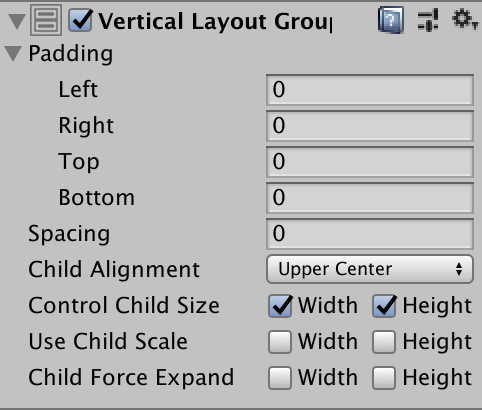The width and height of the screenshot is (482, 410).
Task: Collapse the Vertical Layout Group component
Action: click(x=17, y=21)
